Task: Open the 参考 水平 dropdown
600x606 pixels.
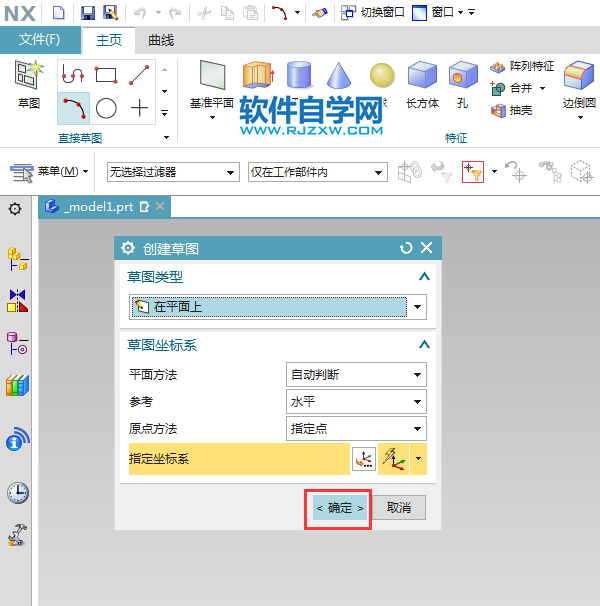Action: pyautogui.click(x=356, y=402)
